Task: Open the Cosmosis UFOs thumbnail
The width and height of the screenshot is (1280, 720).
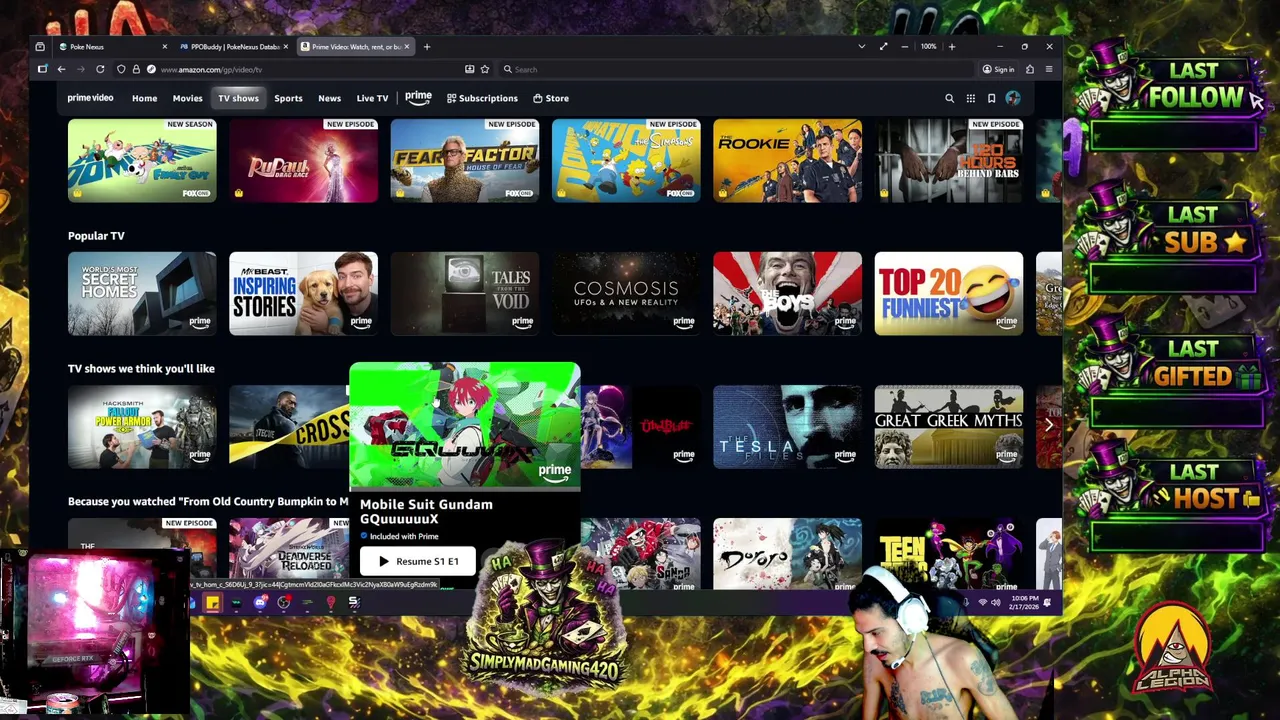Action: (x=626, y=294)
